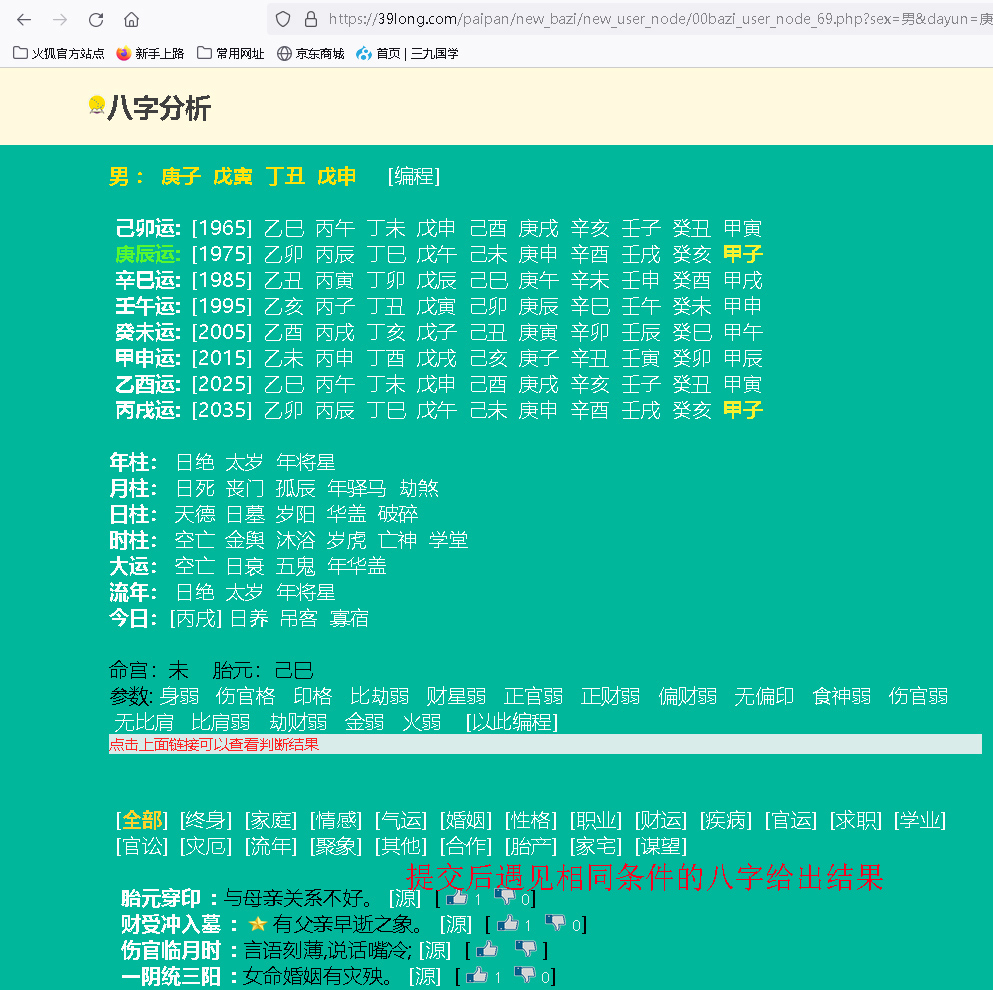The width and height of the screenshot is (993, 990).
Task: Click the back navigation arrow
Action: [24, 19]
